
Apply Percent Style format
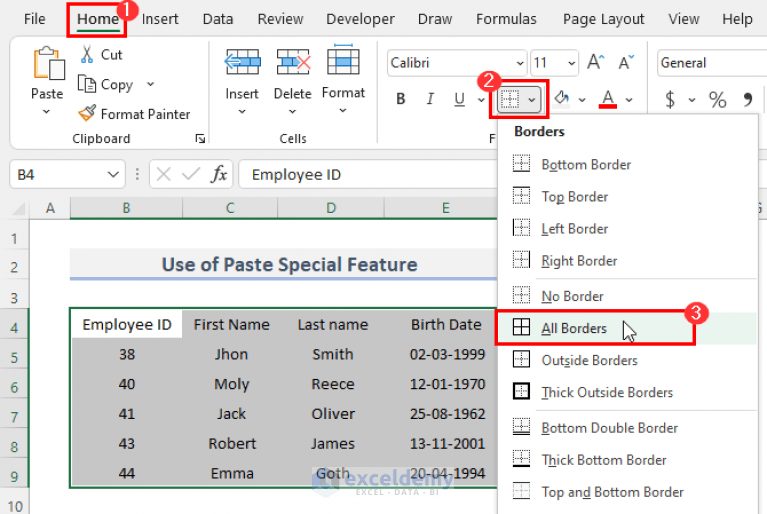tap(717, 100)
